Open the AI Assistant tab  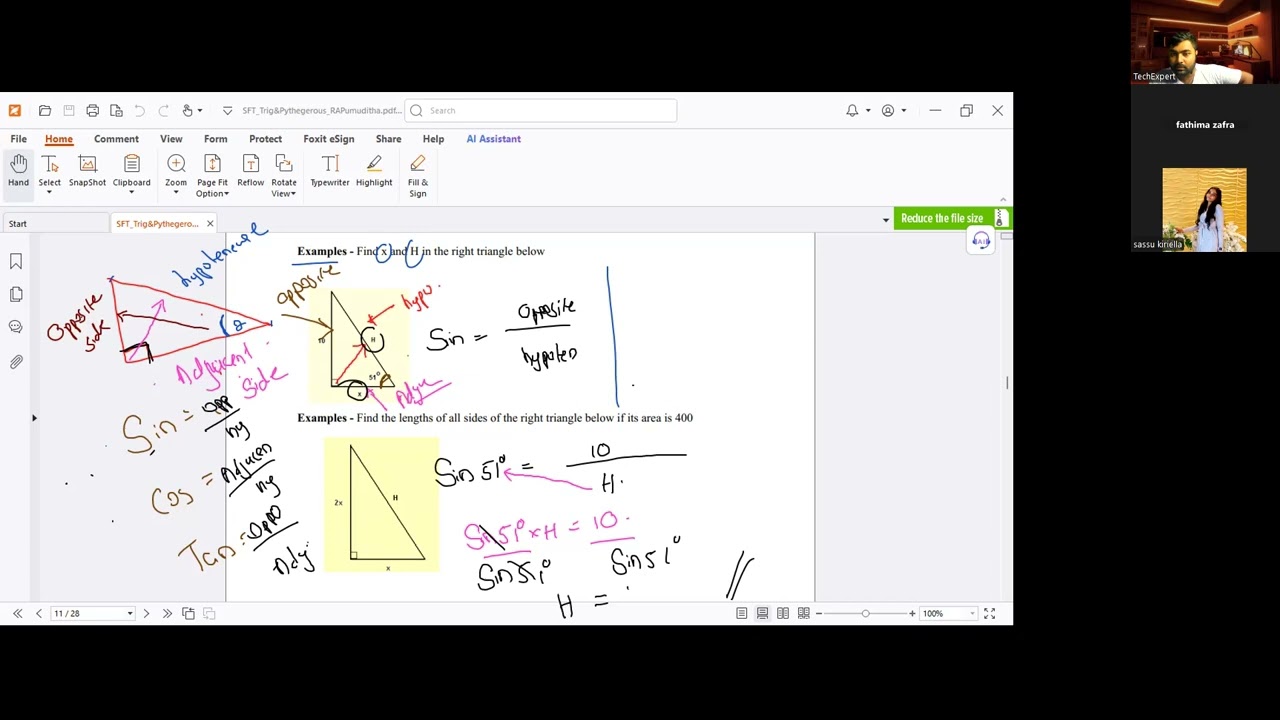(493, 139)
